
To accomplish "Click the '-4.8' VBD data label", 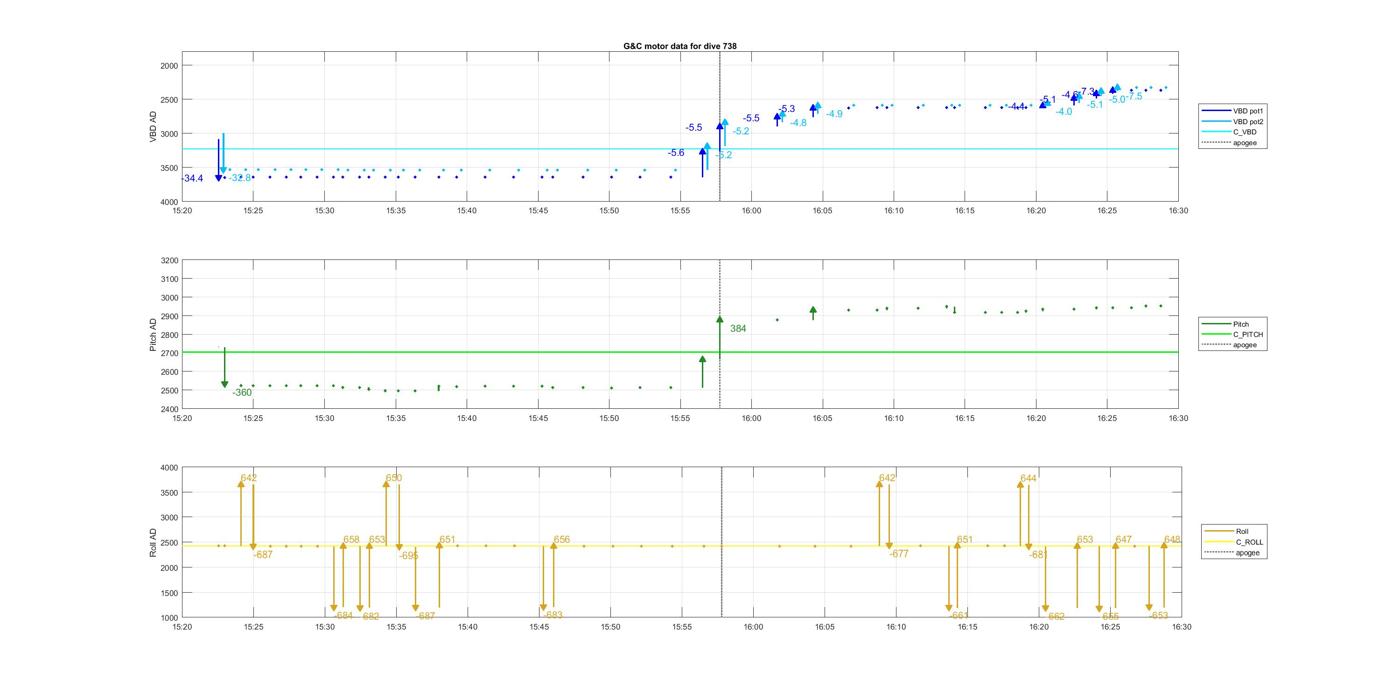I will tap(798, 123).
